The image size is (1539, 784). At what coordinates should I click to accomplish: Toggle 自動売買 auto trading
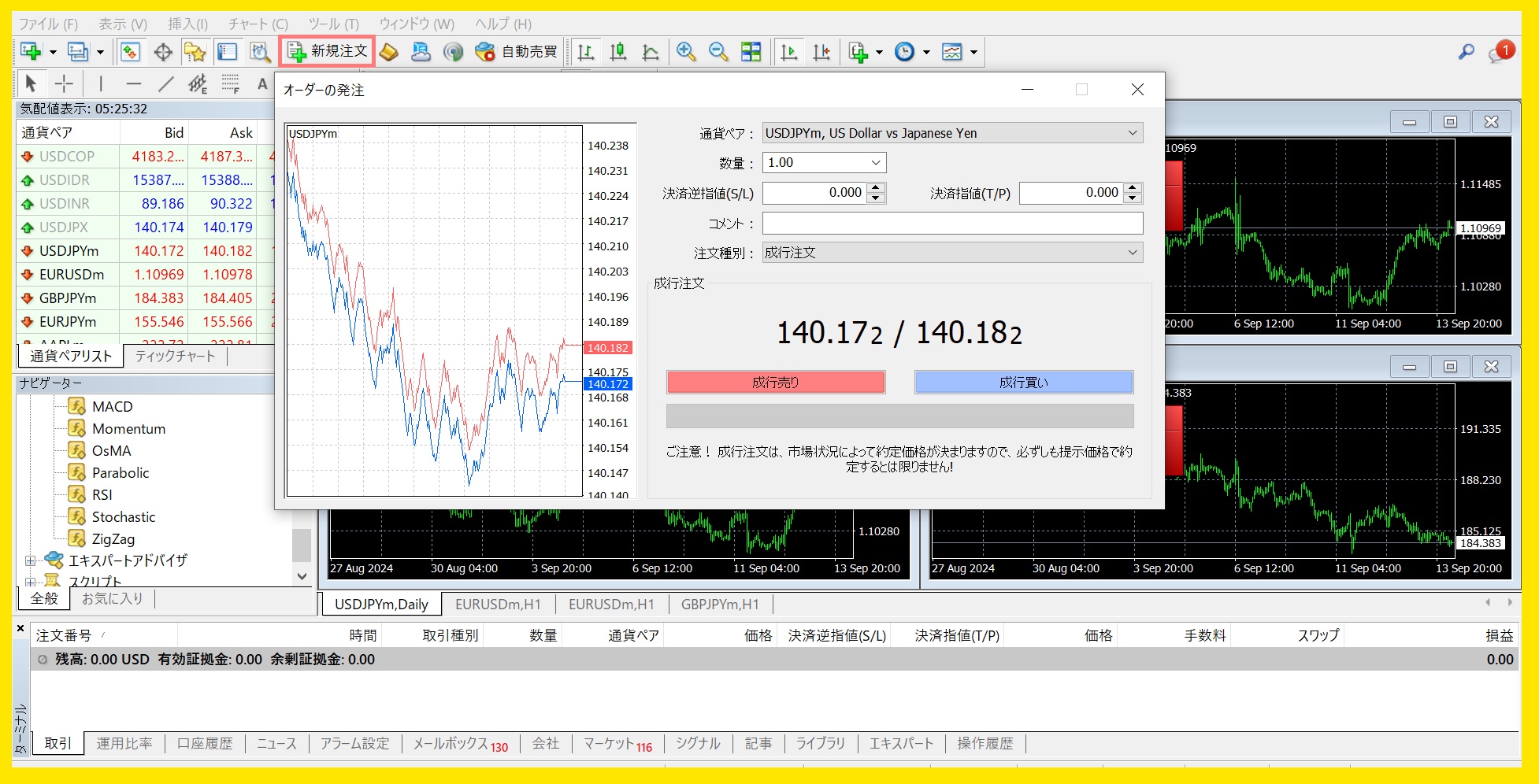coord(517,52)
